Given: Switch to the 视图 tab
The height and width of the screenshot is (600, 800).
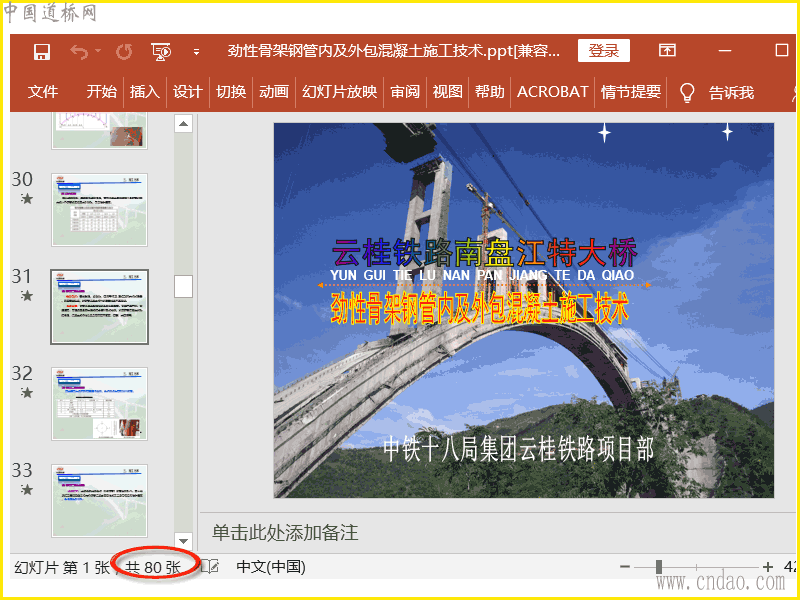Looking at the screenshot, I should pos(447,92).
